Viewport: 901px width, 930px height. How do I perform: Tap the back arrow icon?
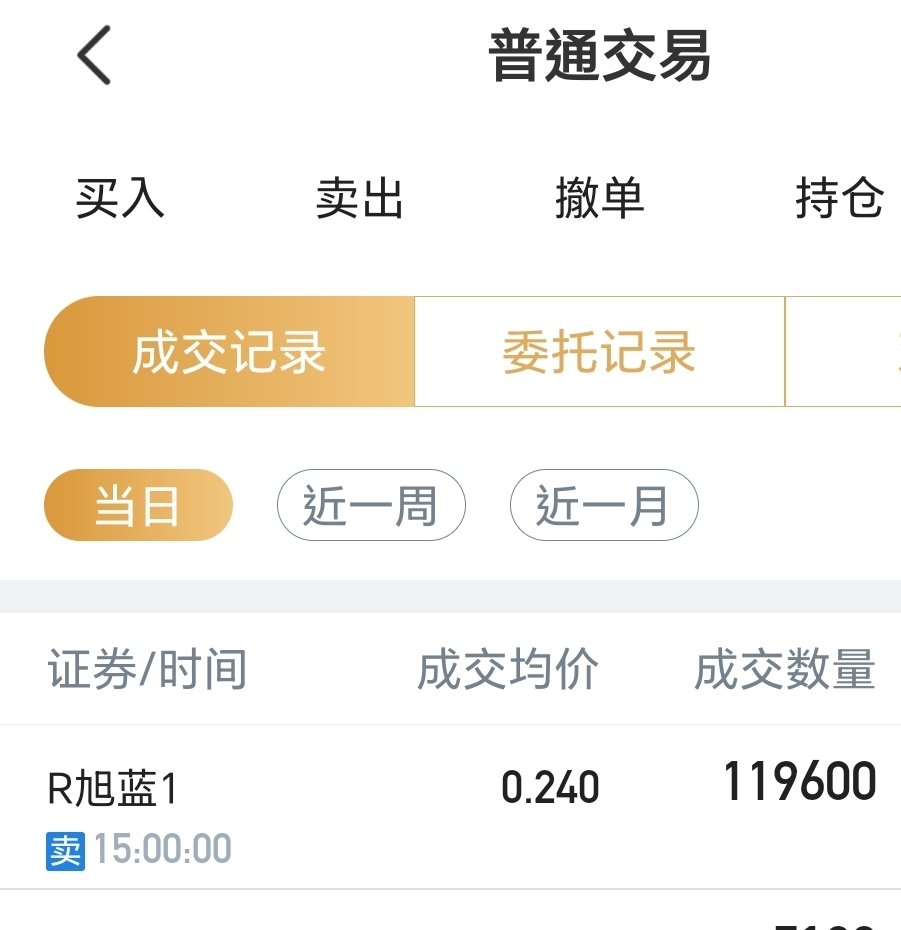pos(94,55)
